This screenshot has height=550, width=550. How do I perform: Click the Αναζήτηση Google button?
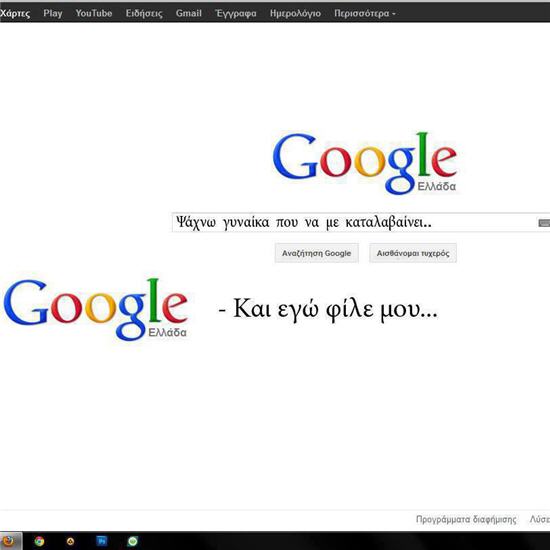[316, 253]
